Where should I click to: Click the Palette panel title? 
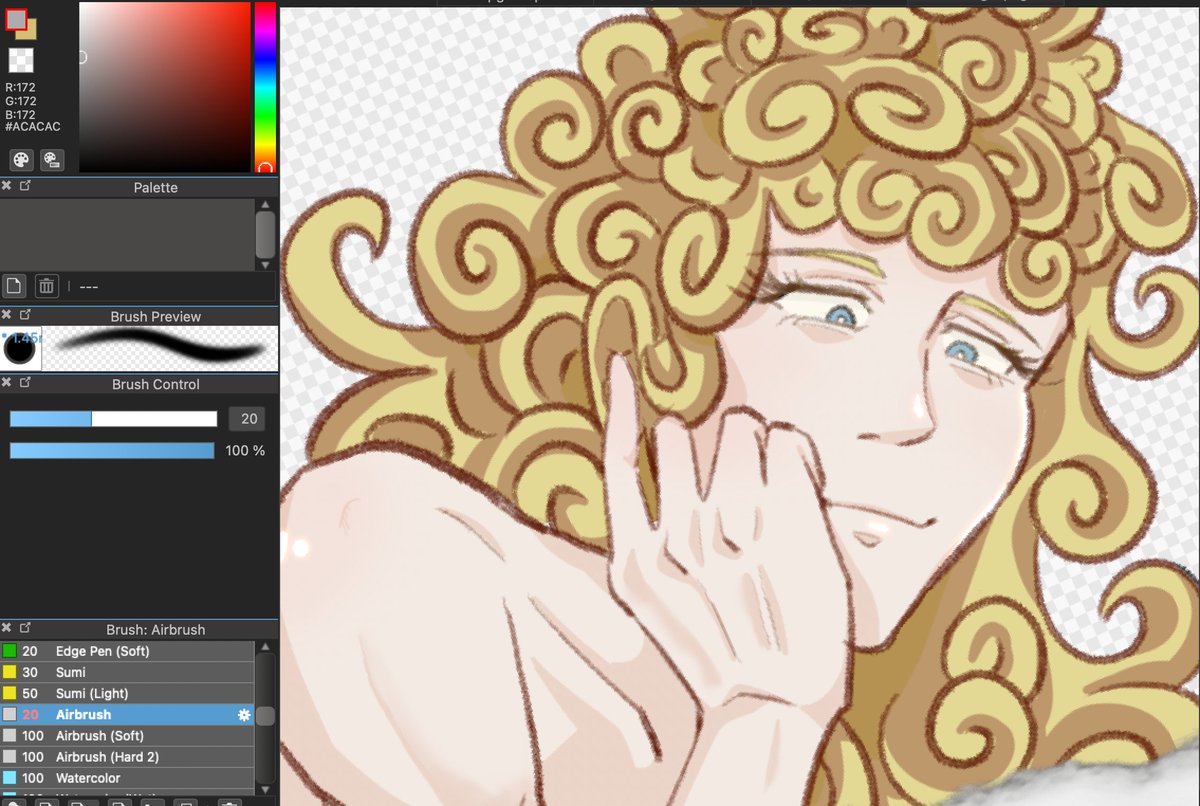pyautogui.click(x=156, y=187)
